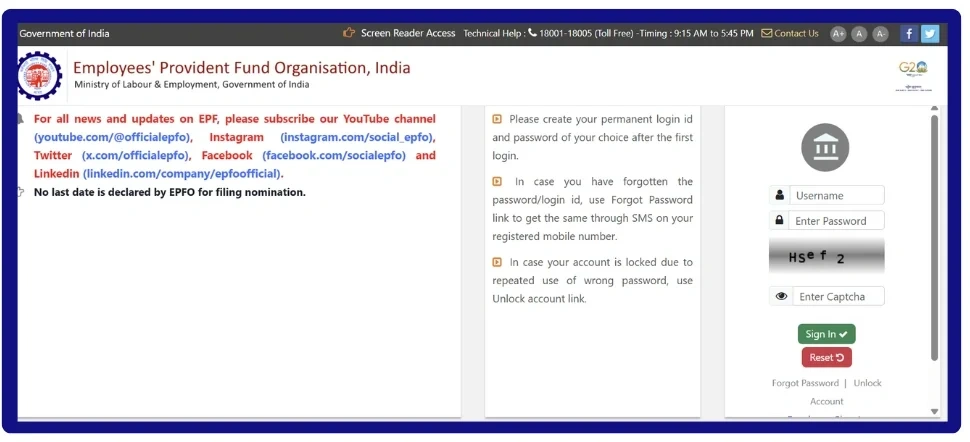The width and height of the screenshot is (970, 442).
Task: Click the scrollbar up arrow
Action: pos(934,109)
